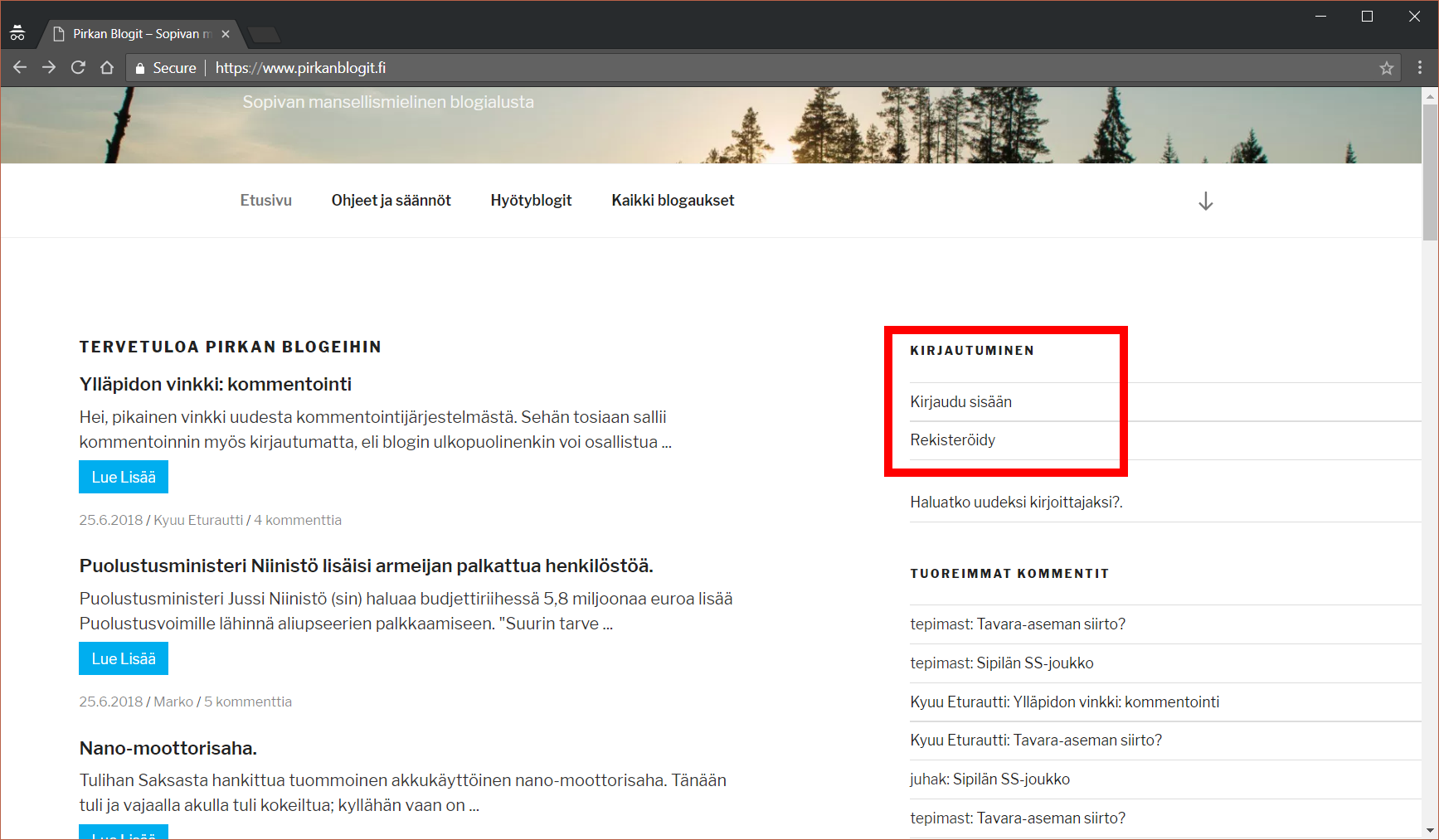The width and height of the screenshot is (1439, 840).
Task: Click the page scrollbar down arrow
Action: [x=1430, y=830]
